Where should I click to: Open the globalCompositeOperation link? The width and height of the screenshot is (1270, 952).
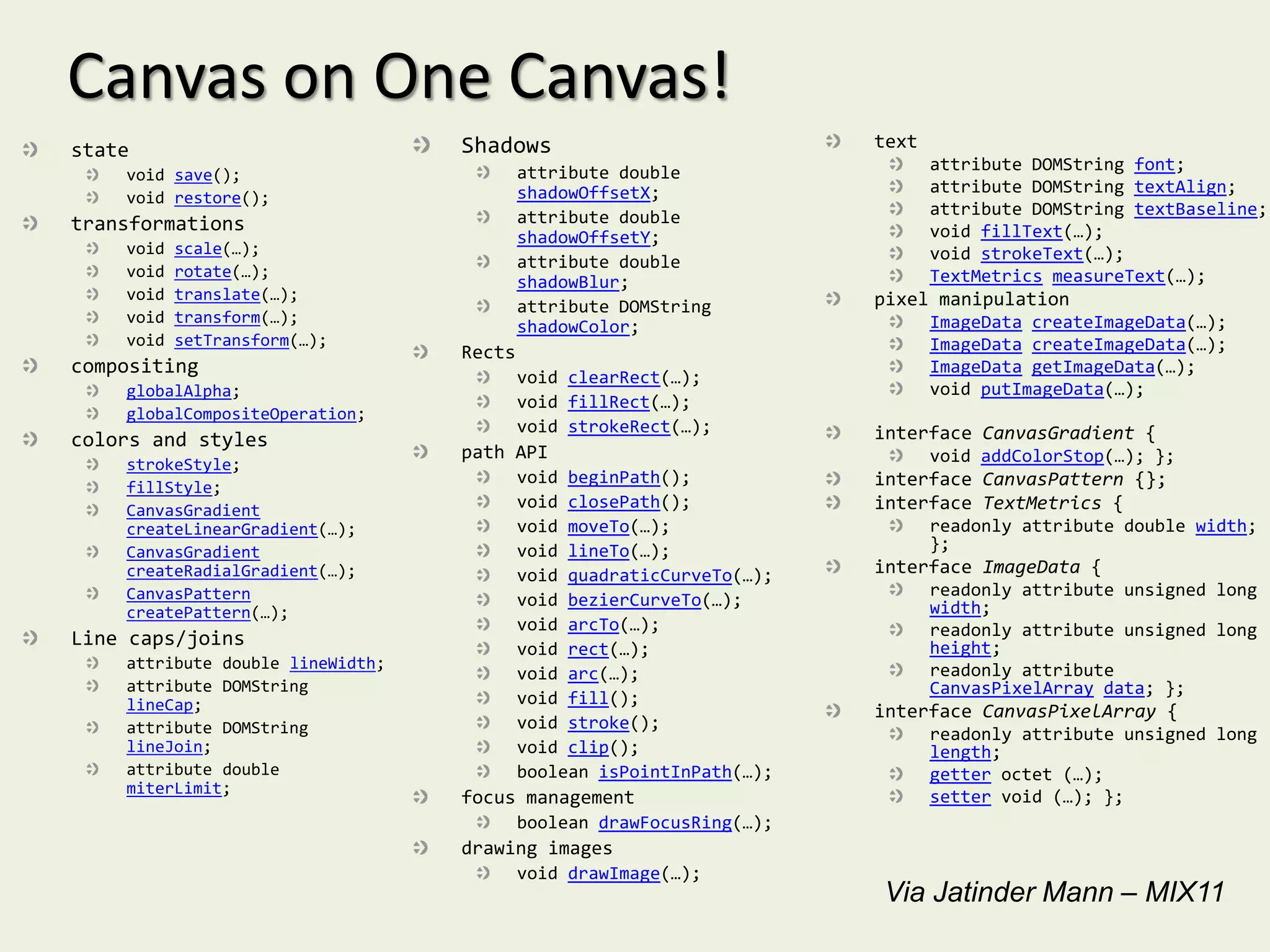click(x=241, y=414)
